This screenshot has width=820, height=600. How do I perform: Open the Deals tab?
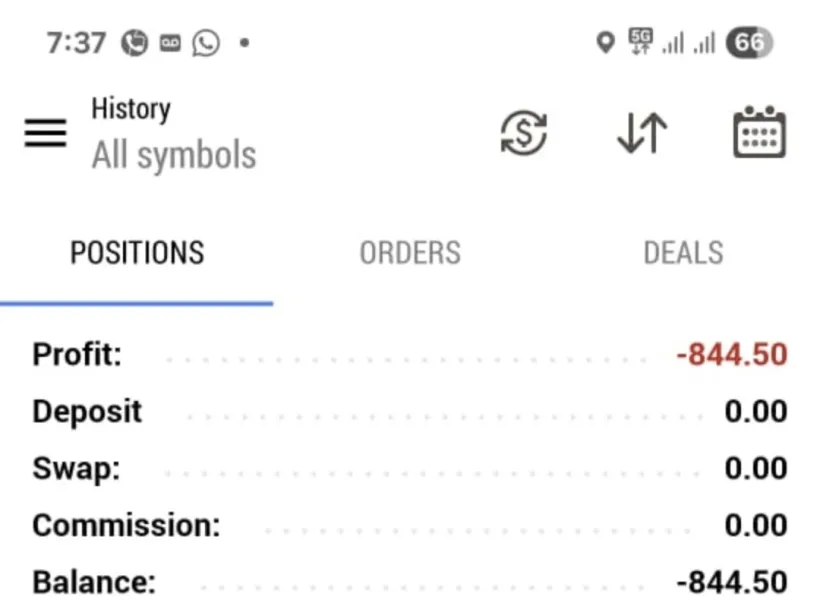coord(683,253)
